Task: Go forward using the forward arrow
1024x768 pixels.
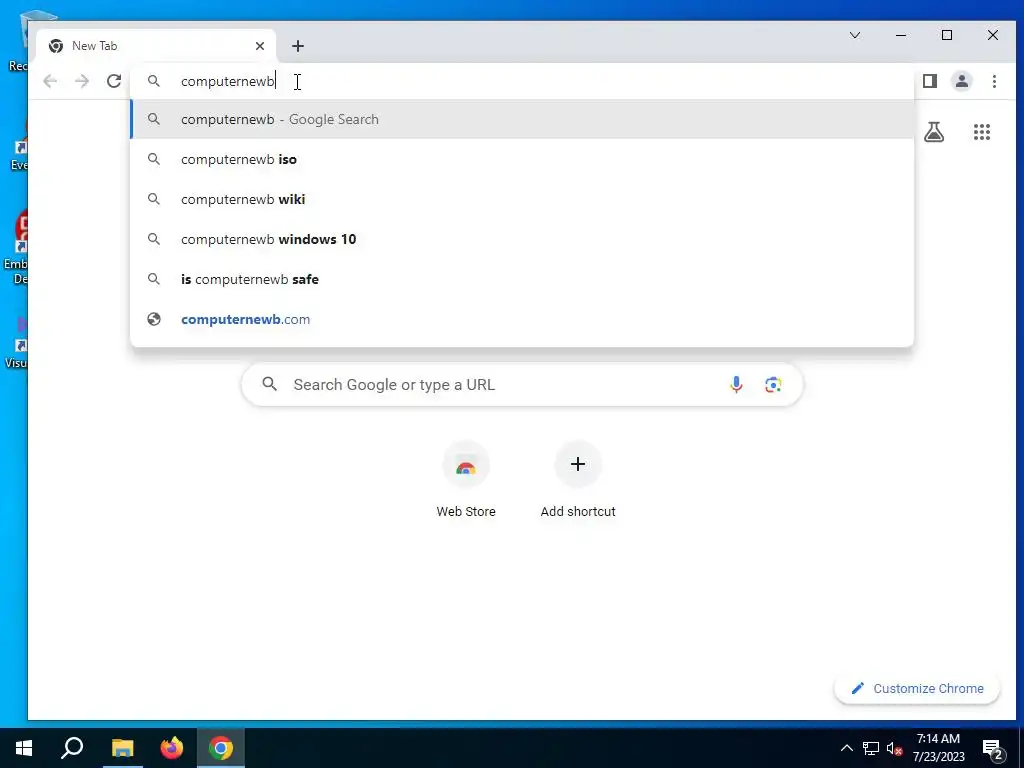Action: point(82,81)
